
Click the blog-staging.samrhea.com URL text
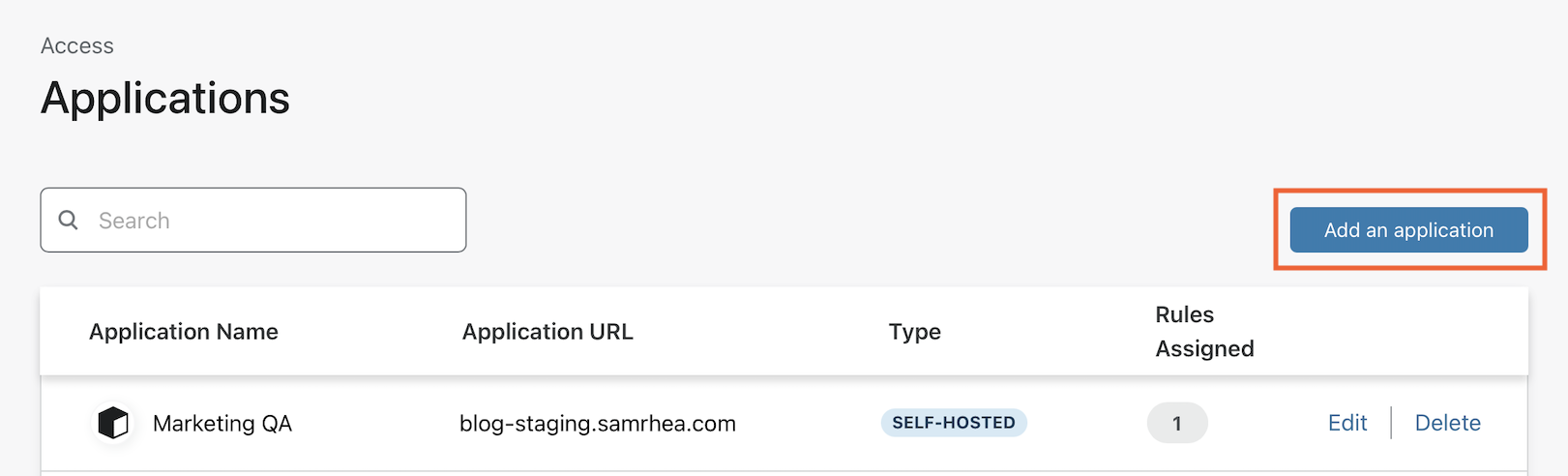point(597,423)
